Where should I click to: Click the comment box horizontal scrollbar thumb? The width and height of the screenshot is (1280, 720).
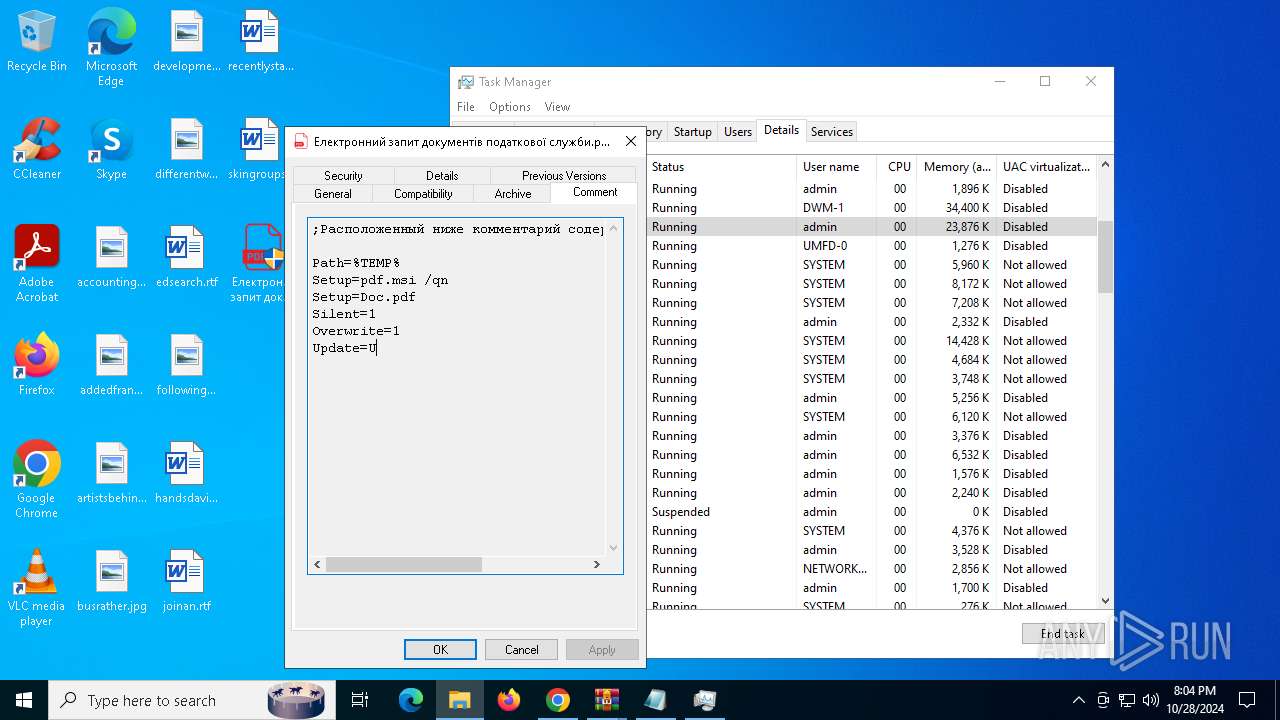[x=403, y=565]
